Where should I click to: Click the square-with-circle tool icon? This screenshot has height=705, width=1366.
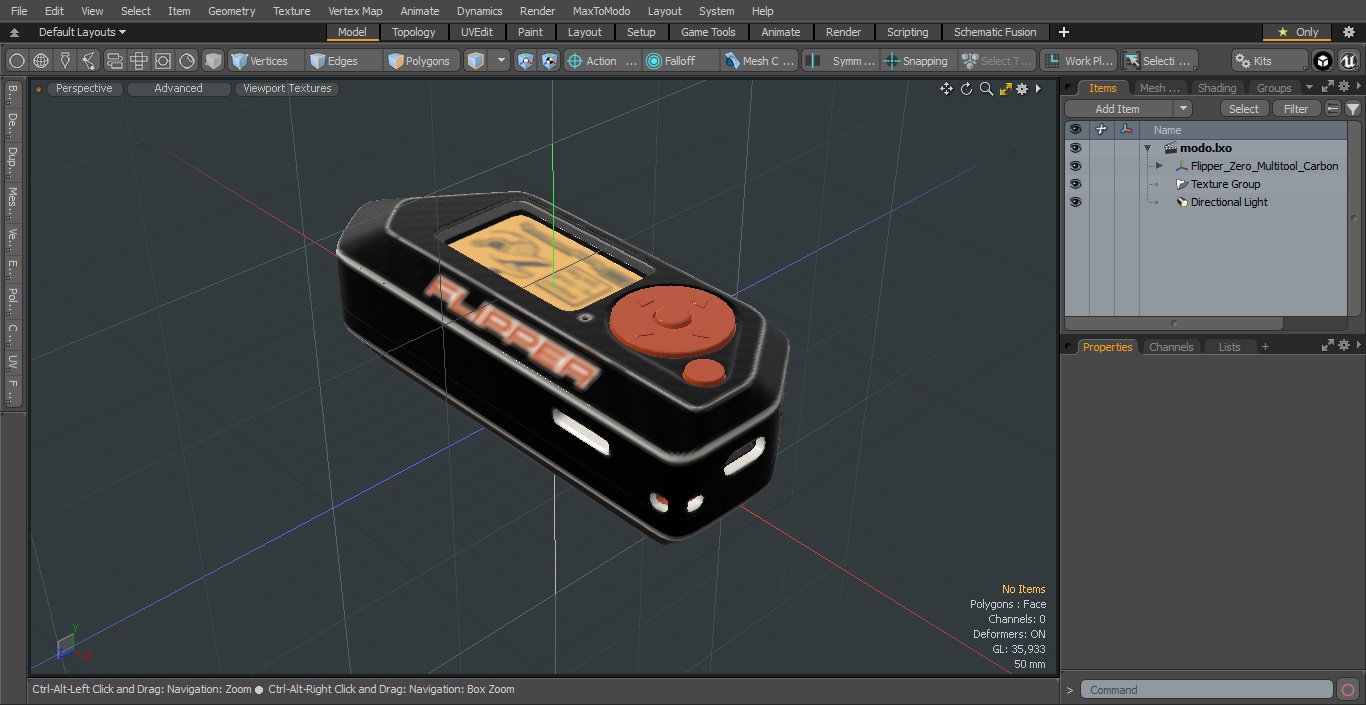[163, 61]
